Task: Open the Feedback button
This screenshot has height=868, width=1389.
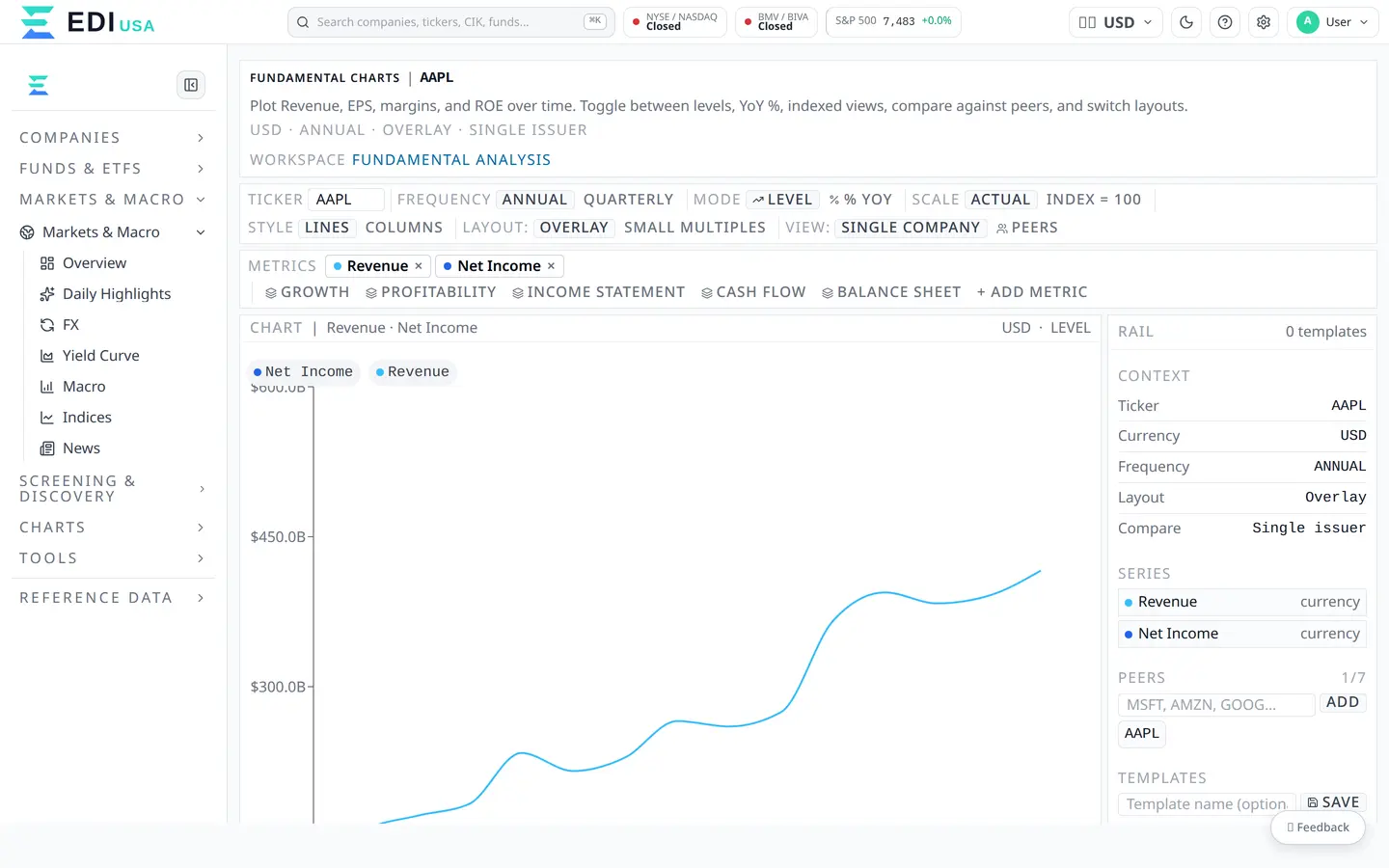Action: (1318, 827)
